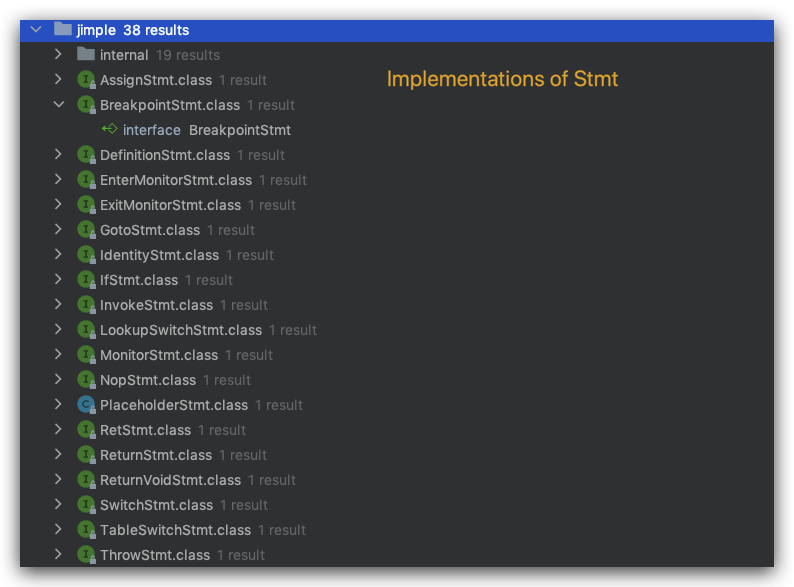
Task: Click the internal folder icon
Action: pos(86,55)
